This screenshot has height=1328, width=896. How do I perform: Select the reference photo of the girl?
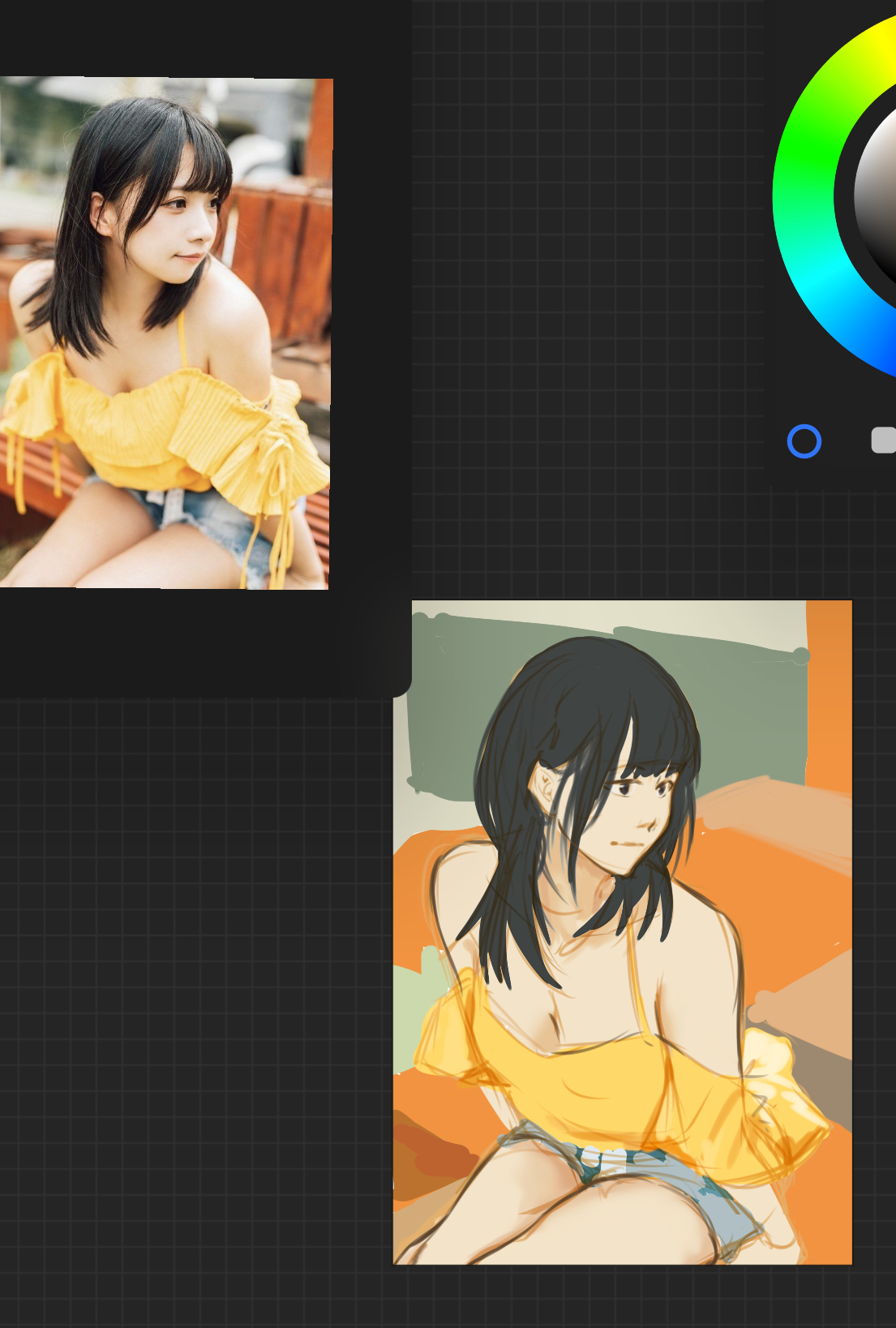[x=165, y=333]
